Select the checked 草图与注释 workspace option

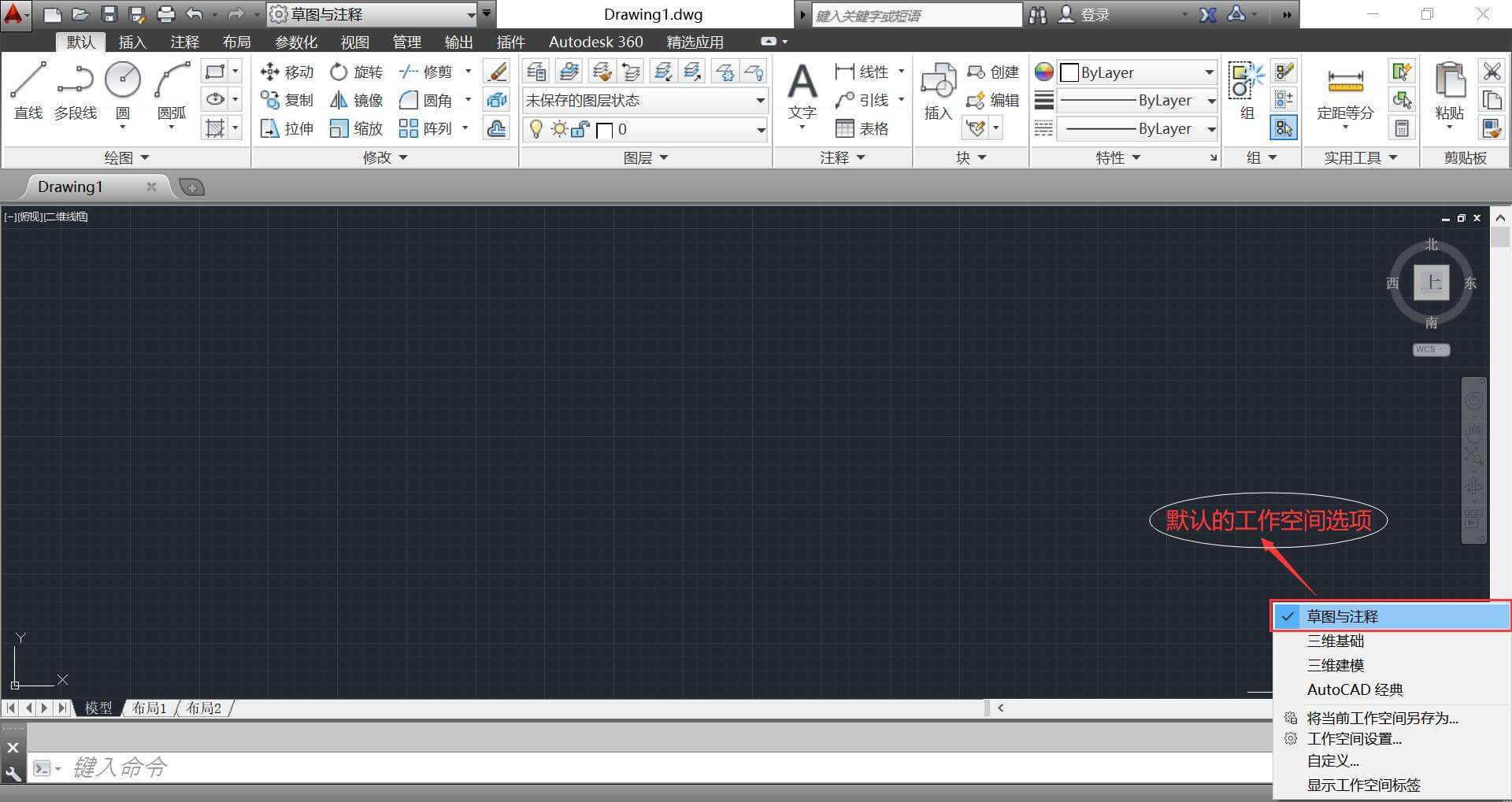coord(1392,616)
